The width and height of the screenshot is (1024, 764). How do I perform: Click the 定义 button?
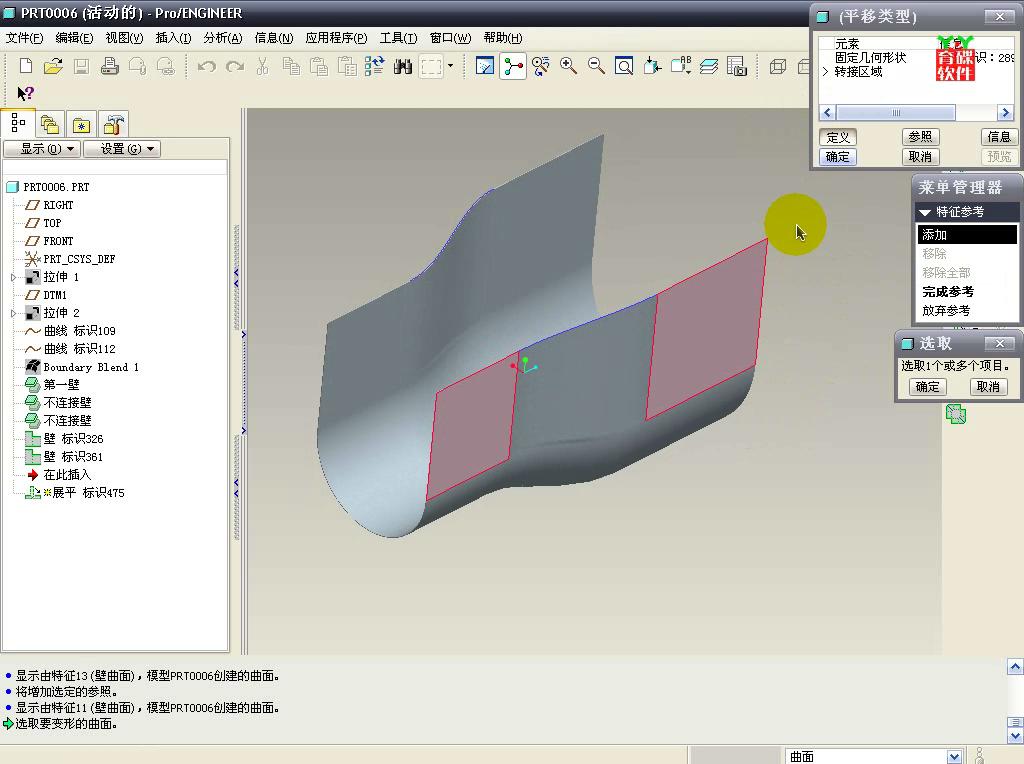[x=838, y=137]
